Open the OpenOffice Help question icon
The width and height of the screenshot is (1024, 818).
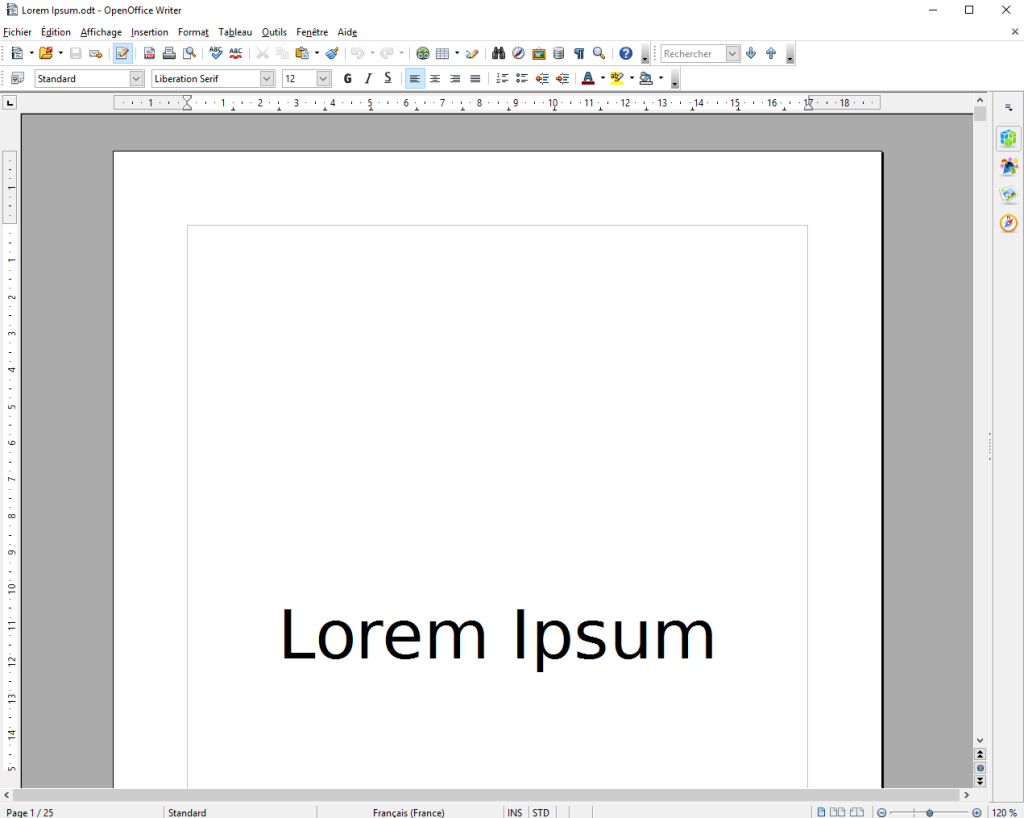coord(626,54)
